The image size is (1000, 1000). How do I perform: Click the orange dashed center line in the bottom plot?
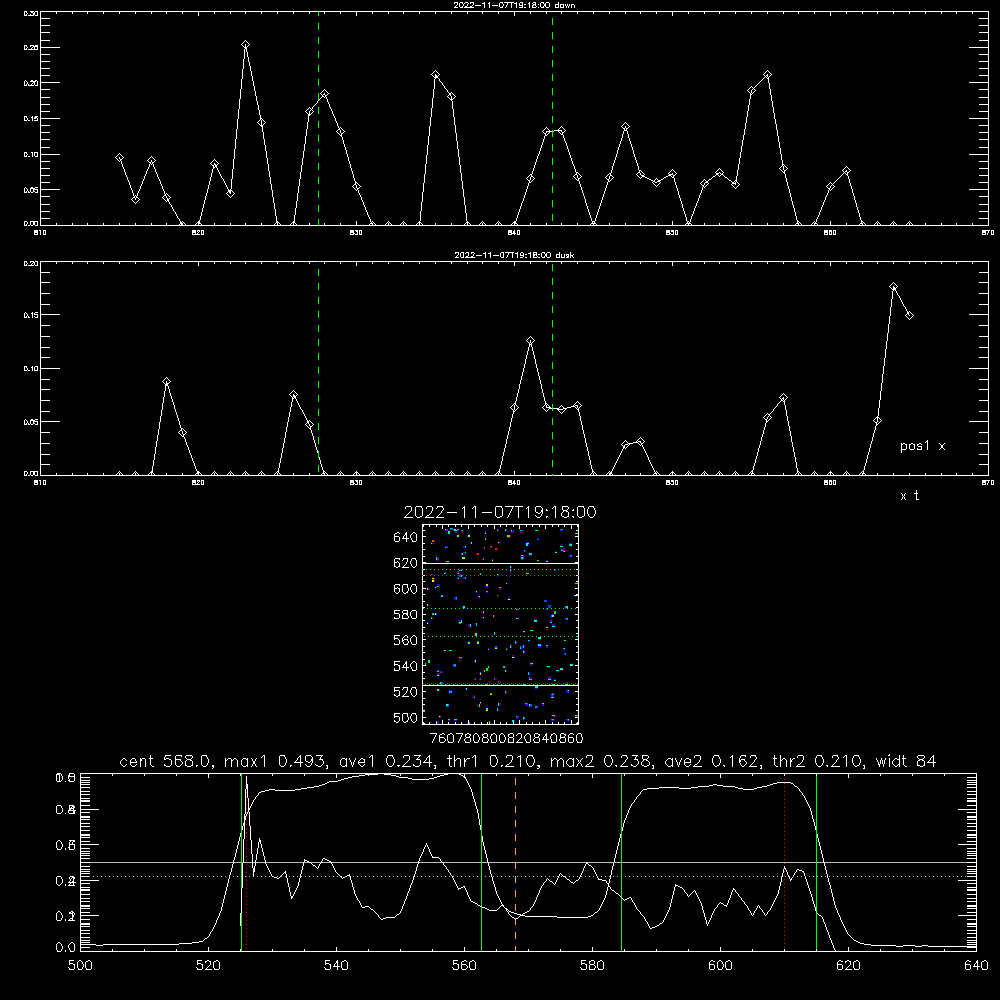pos(515,861)
